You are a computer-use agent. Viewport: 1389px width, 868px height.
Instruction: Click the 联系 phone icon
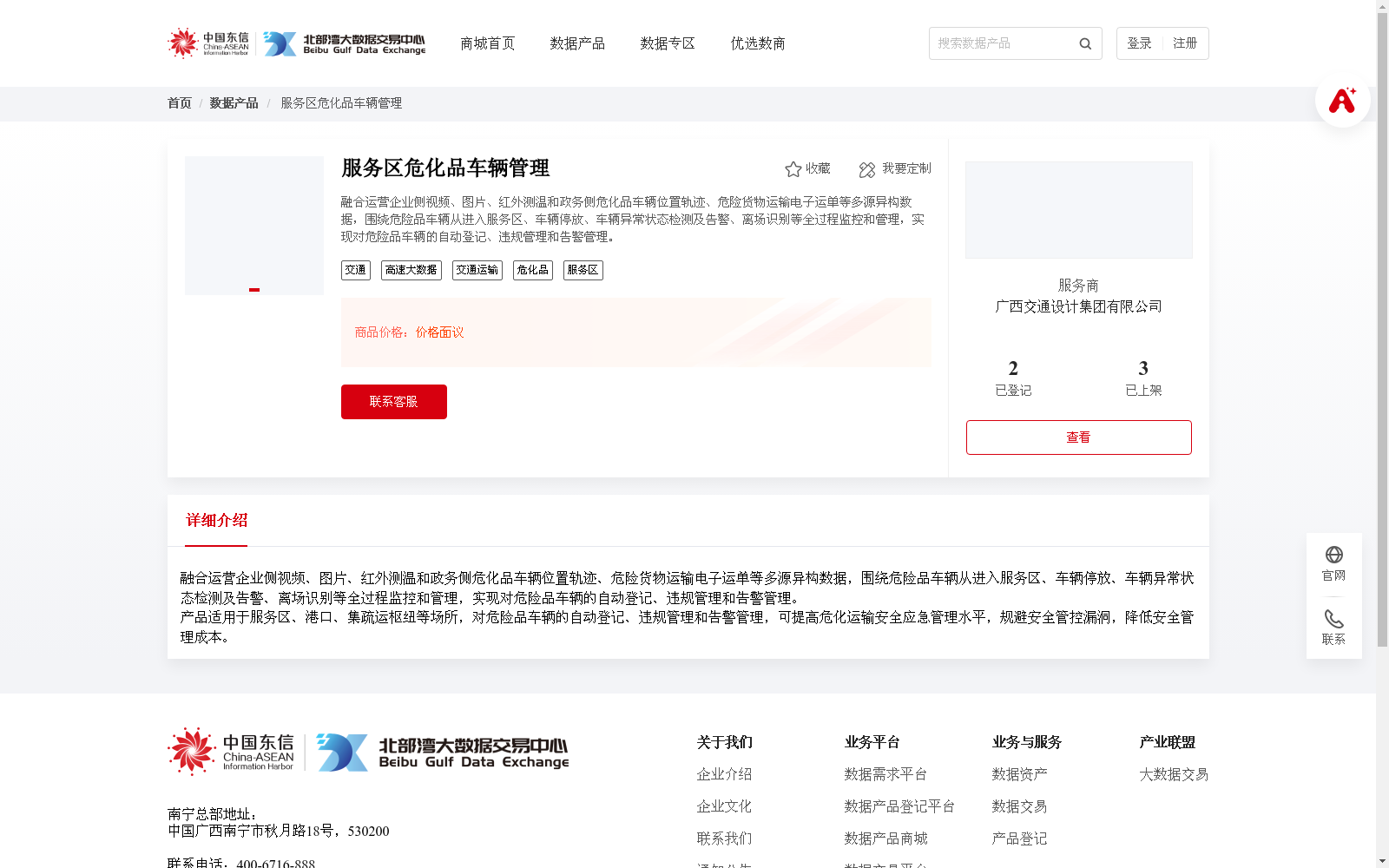(x=1334, y=619)
